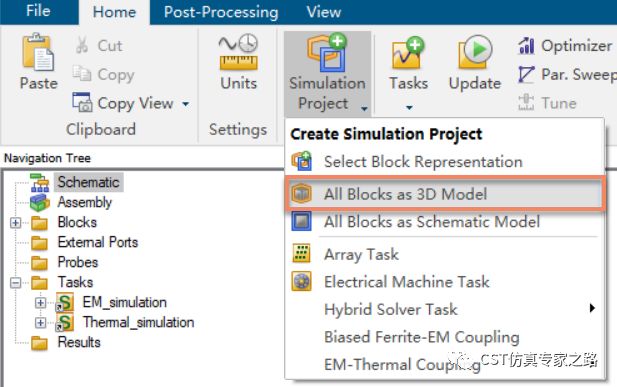The height and width of the screenshot is (387, 617).
Task: Open the Tasks button dropdown arrow
Action: point(409,107)
